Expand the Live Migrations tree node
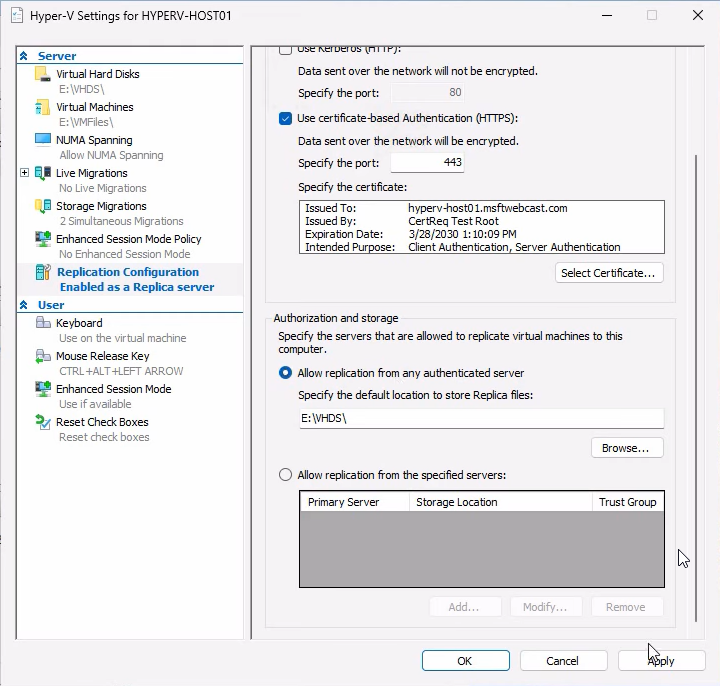720x686 pixels. pos(24,173)
